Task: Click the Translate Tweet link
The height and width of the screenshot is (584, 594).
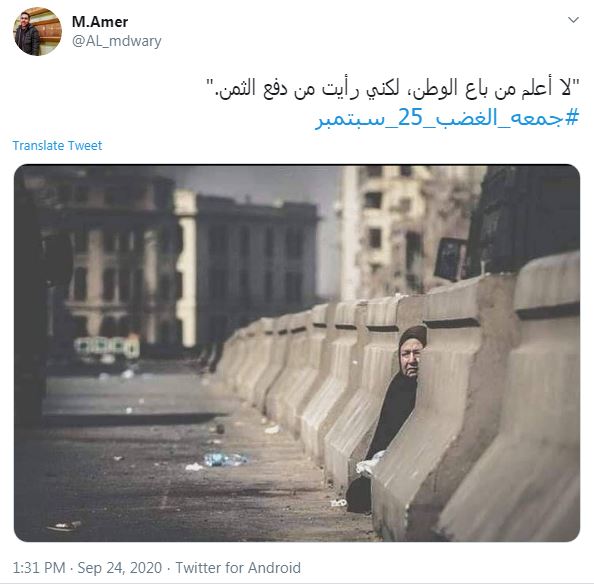Action: tap(57, 145)
